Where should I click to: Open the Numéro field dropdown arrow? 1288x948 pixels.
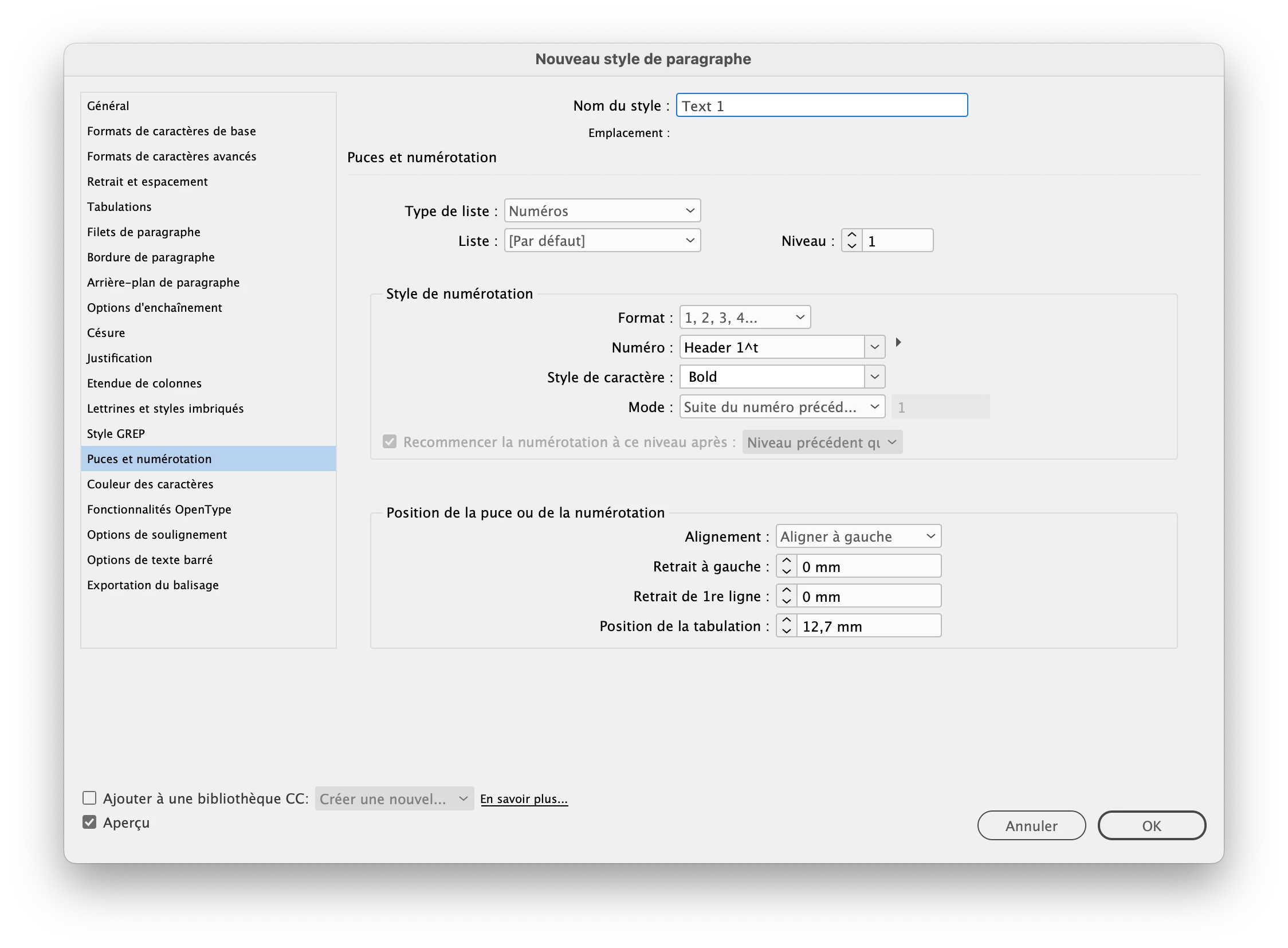(874, 347)
